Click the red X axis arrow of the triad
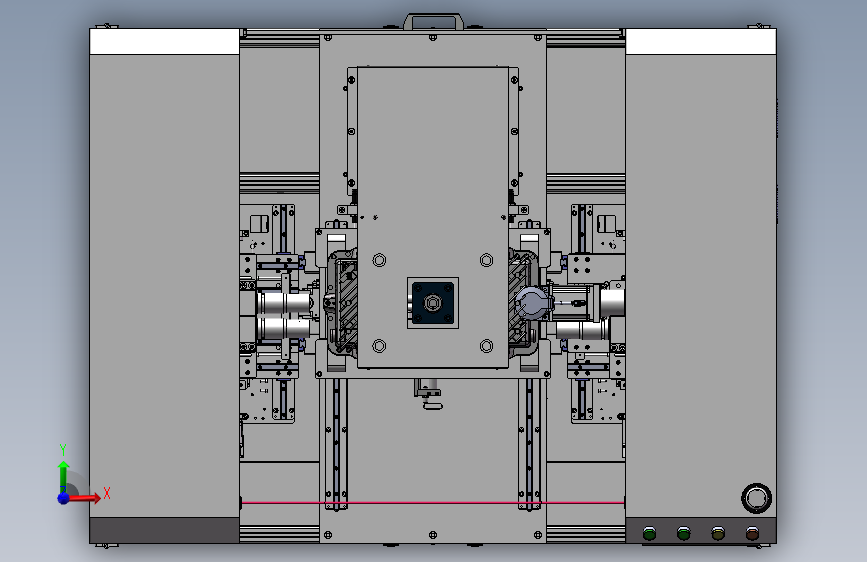Viewport: 867px width, 562px height. 84,498
